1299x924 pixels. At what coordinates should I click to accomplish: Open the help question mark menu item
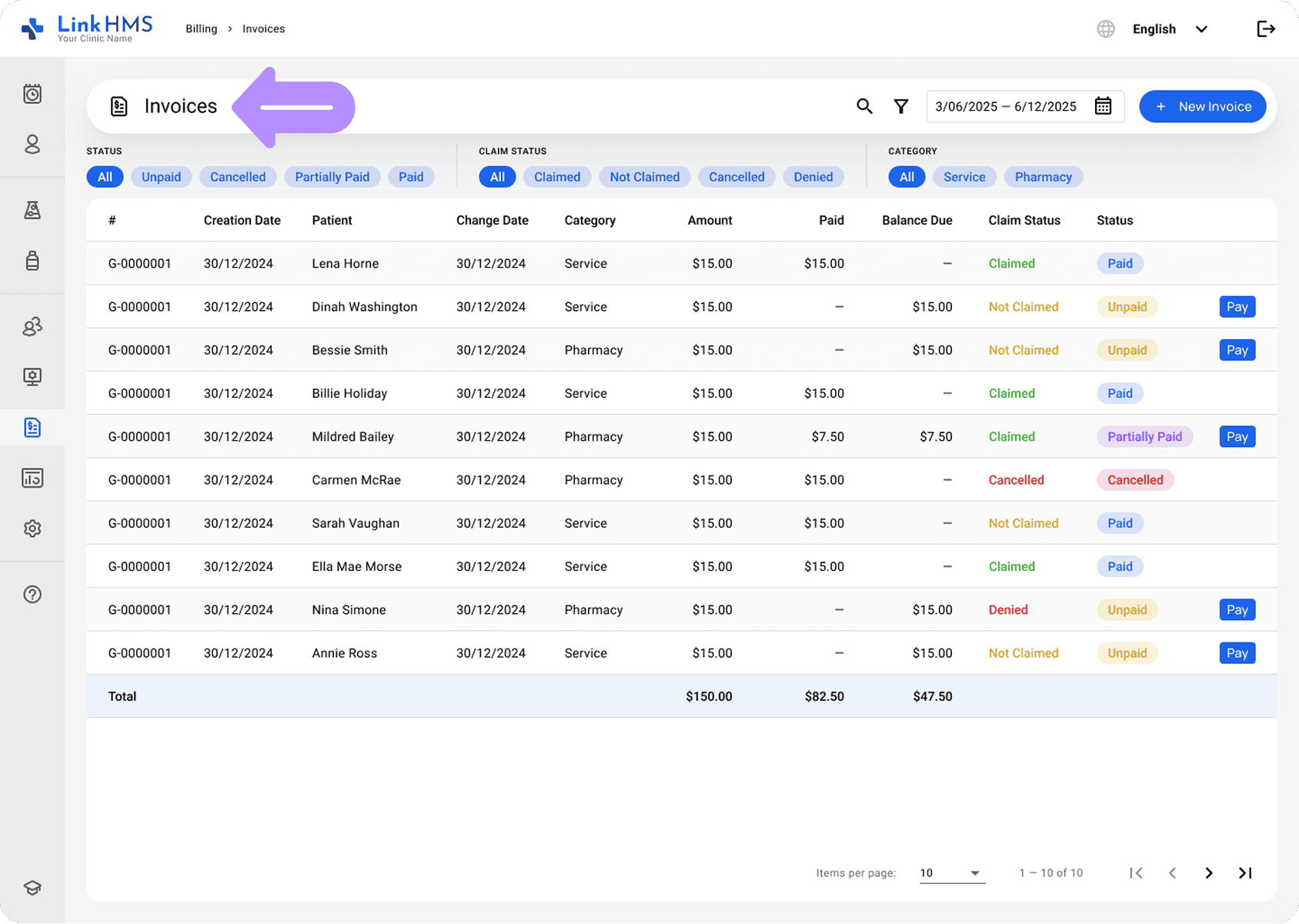click(x=32, y=594)
